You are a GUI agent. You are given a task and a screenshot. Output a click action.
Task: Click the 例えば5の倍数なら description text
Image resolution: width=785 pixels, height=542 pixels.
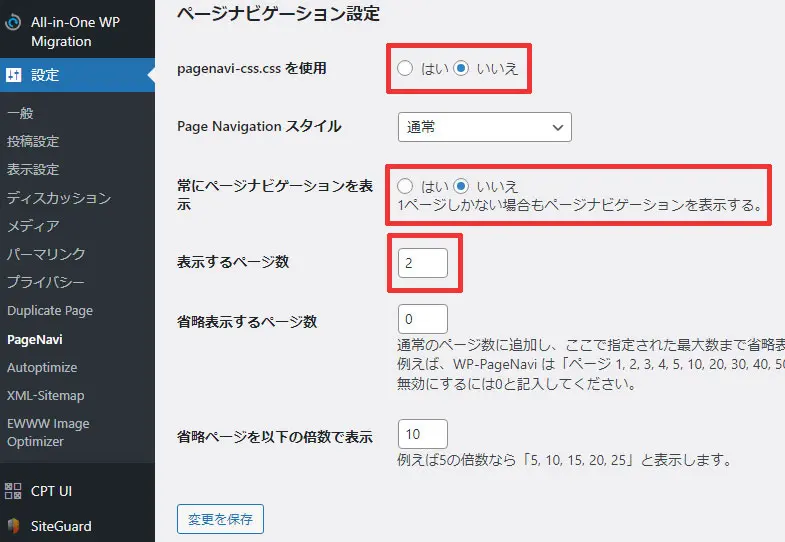[565, 459]
